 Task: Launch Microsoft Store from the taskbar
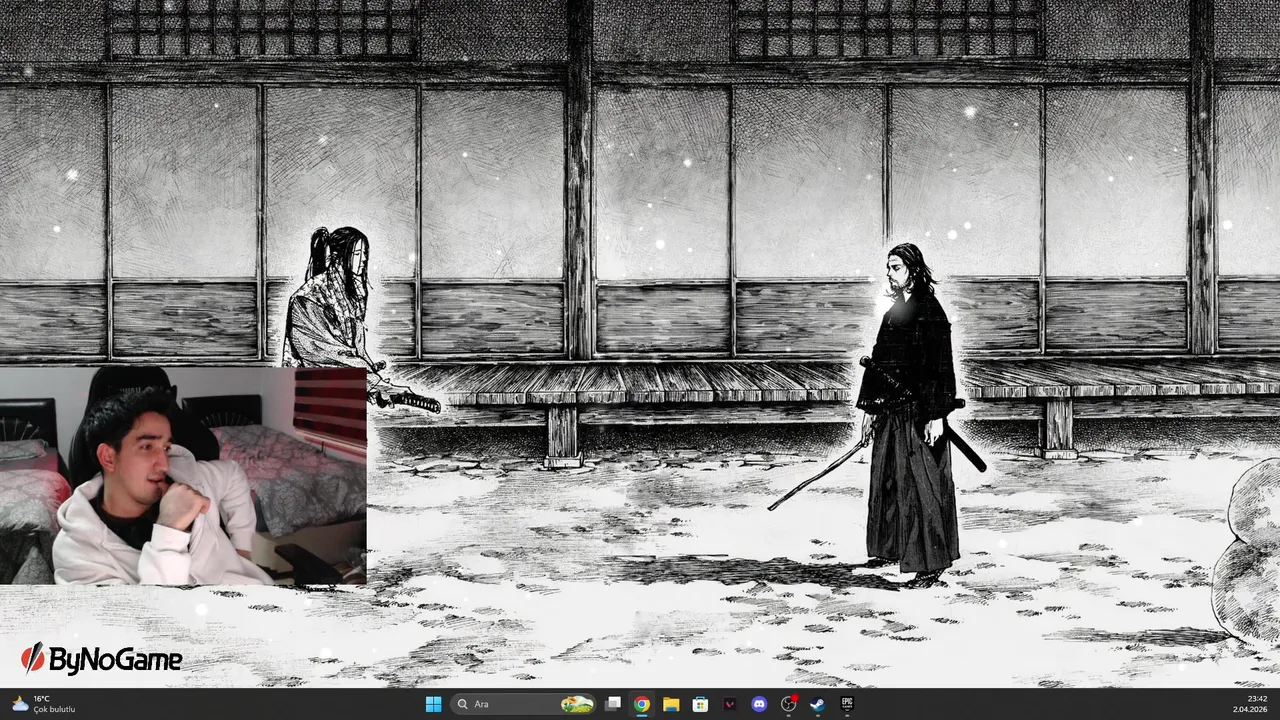pyautogui.click(x=701, y=704)
